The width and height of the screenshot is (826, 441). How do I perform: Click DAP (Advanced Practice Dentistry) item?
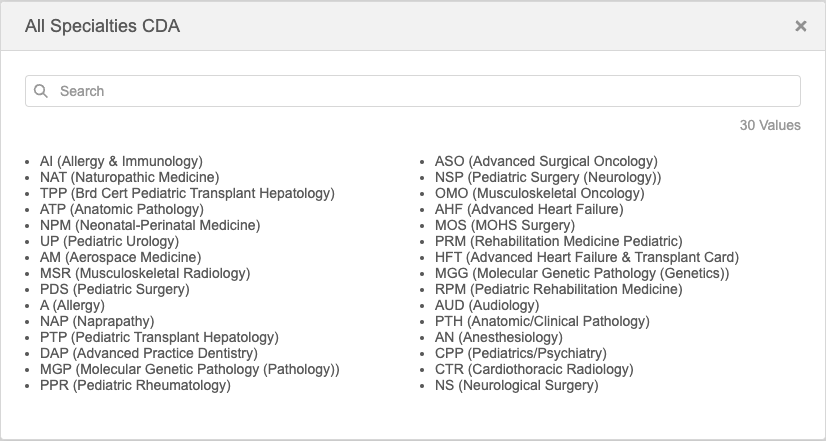click(148, 353)
